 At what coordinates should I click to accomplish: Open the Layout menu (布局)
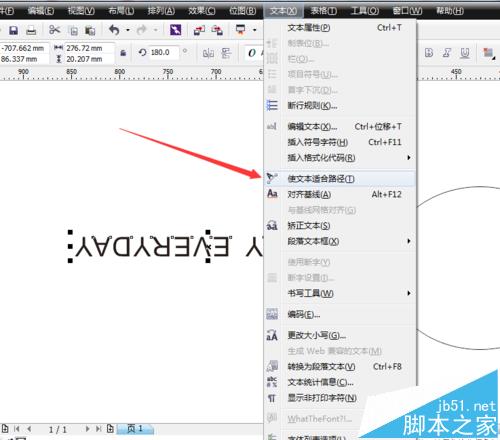click(121, 11)
